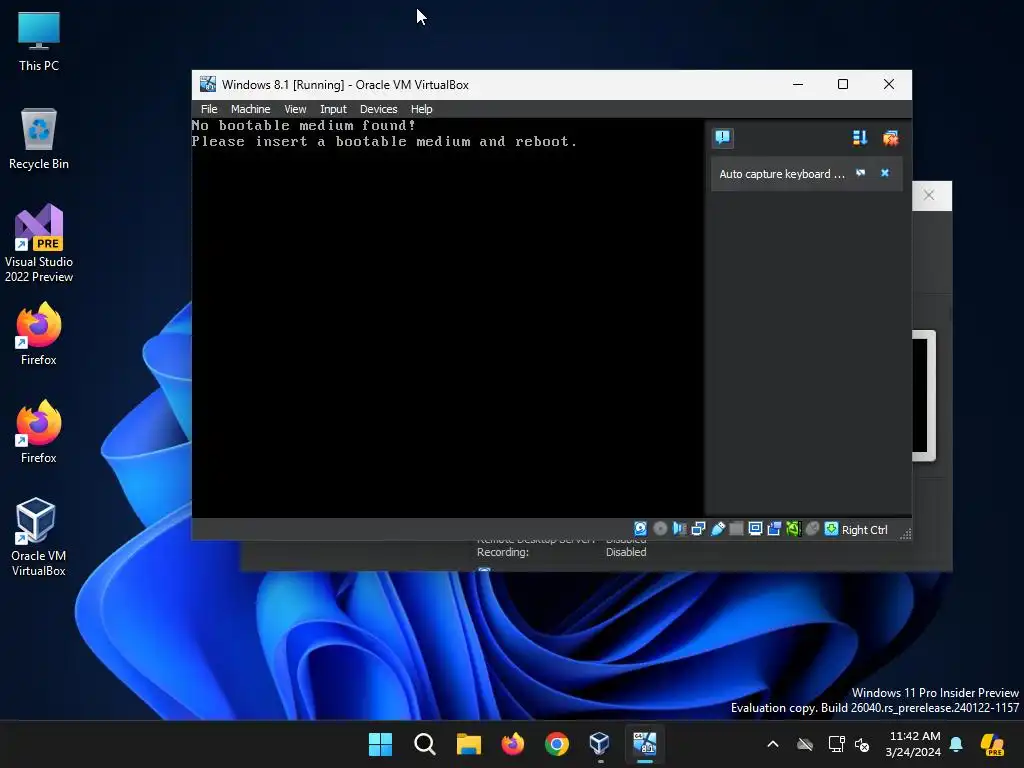
Task: Click the recording status icon
Action: coord(775,529)
